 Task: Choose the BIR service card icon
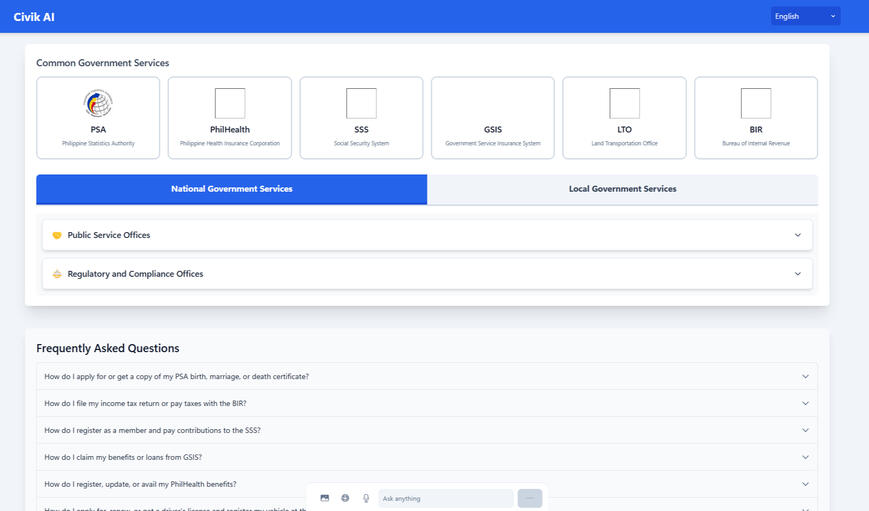[756, 103]
